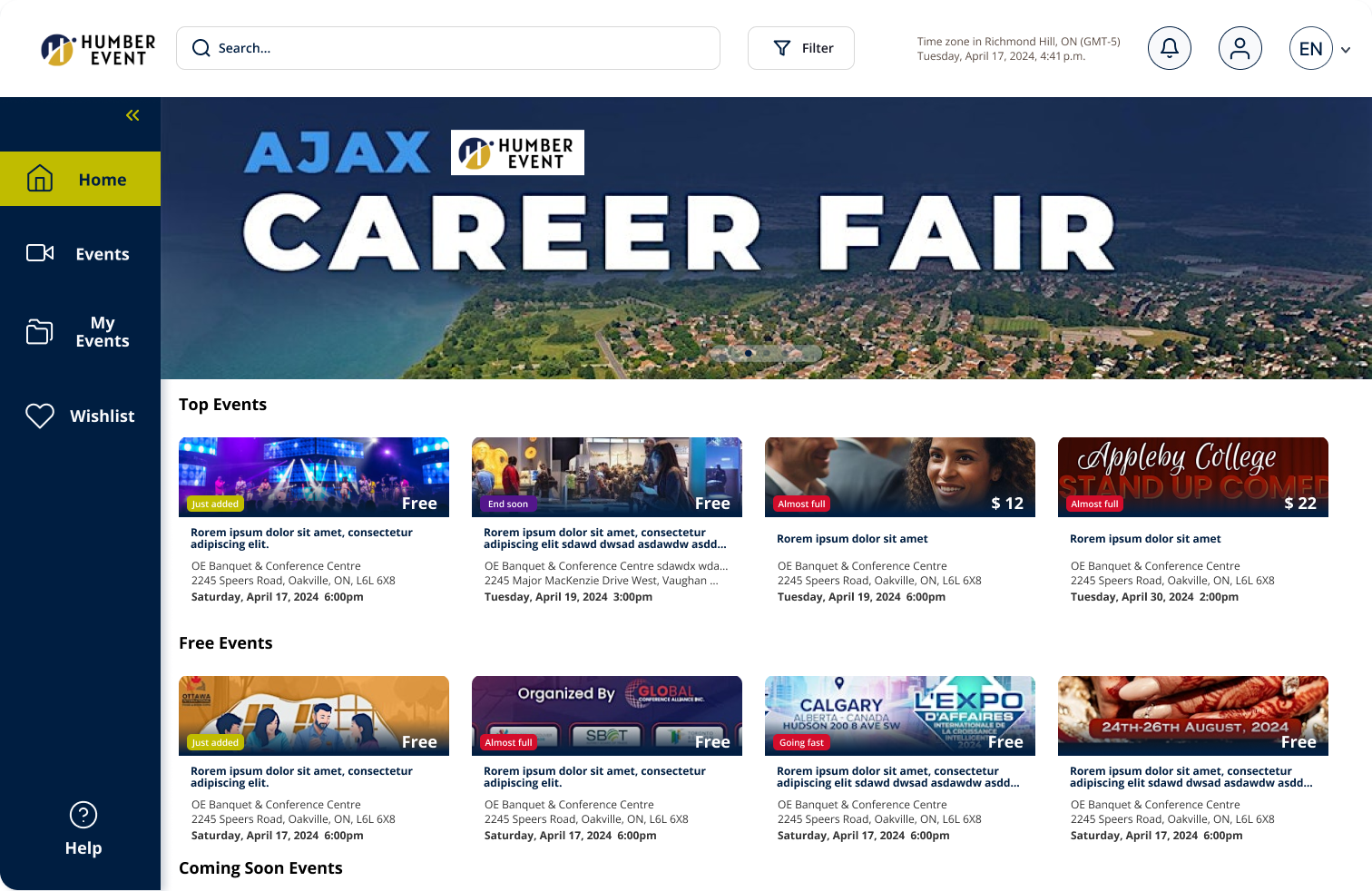
Task: Click Almost full badge on $ 12 card
Action: 801,504
